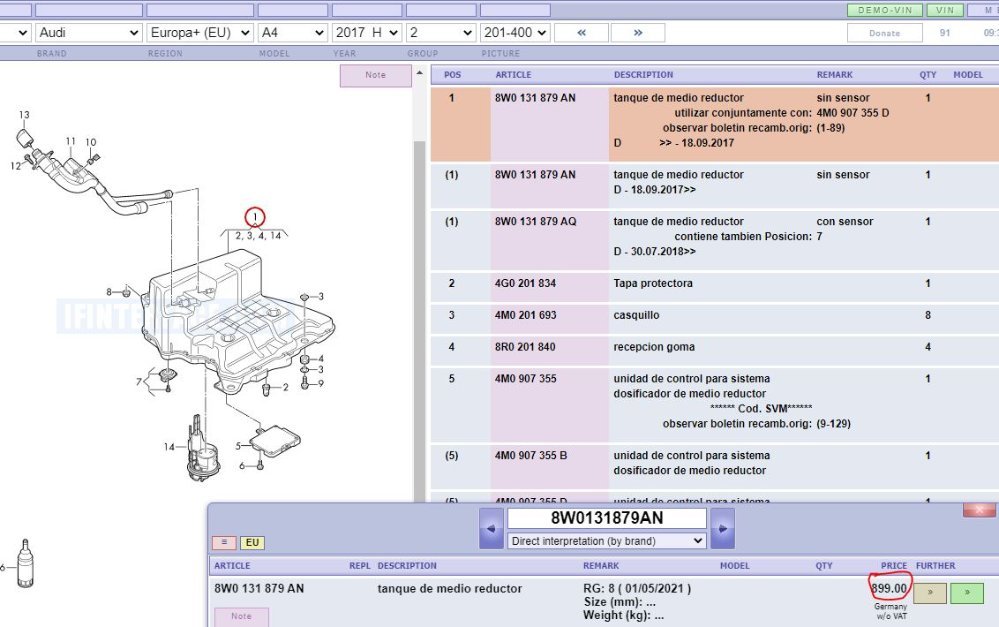
Task: Open the Brand dropdown showing Audi
Action: point(89,32)
